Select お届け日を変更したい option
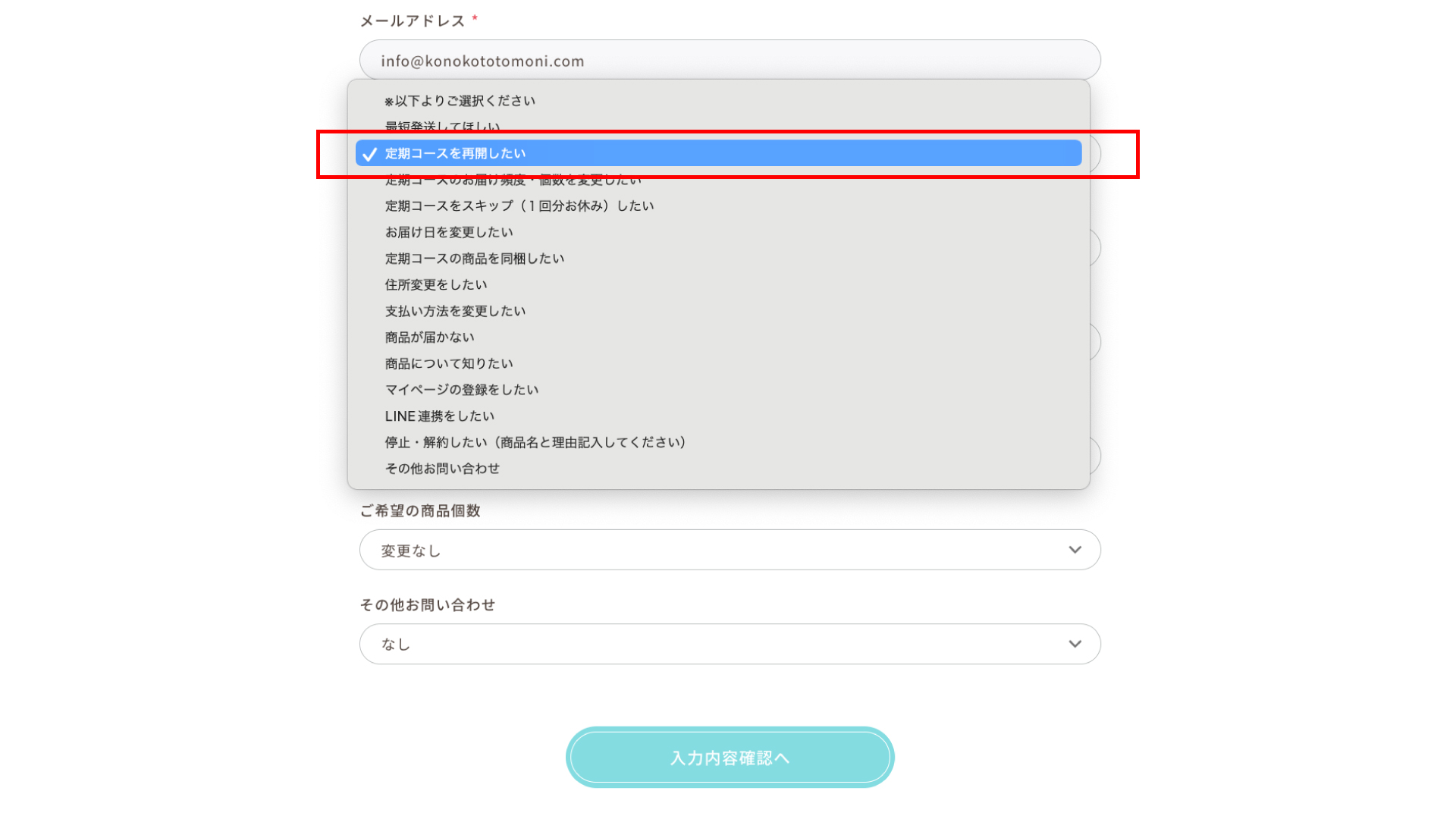This screenshot has width=1456, height=819. 718,232
